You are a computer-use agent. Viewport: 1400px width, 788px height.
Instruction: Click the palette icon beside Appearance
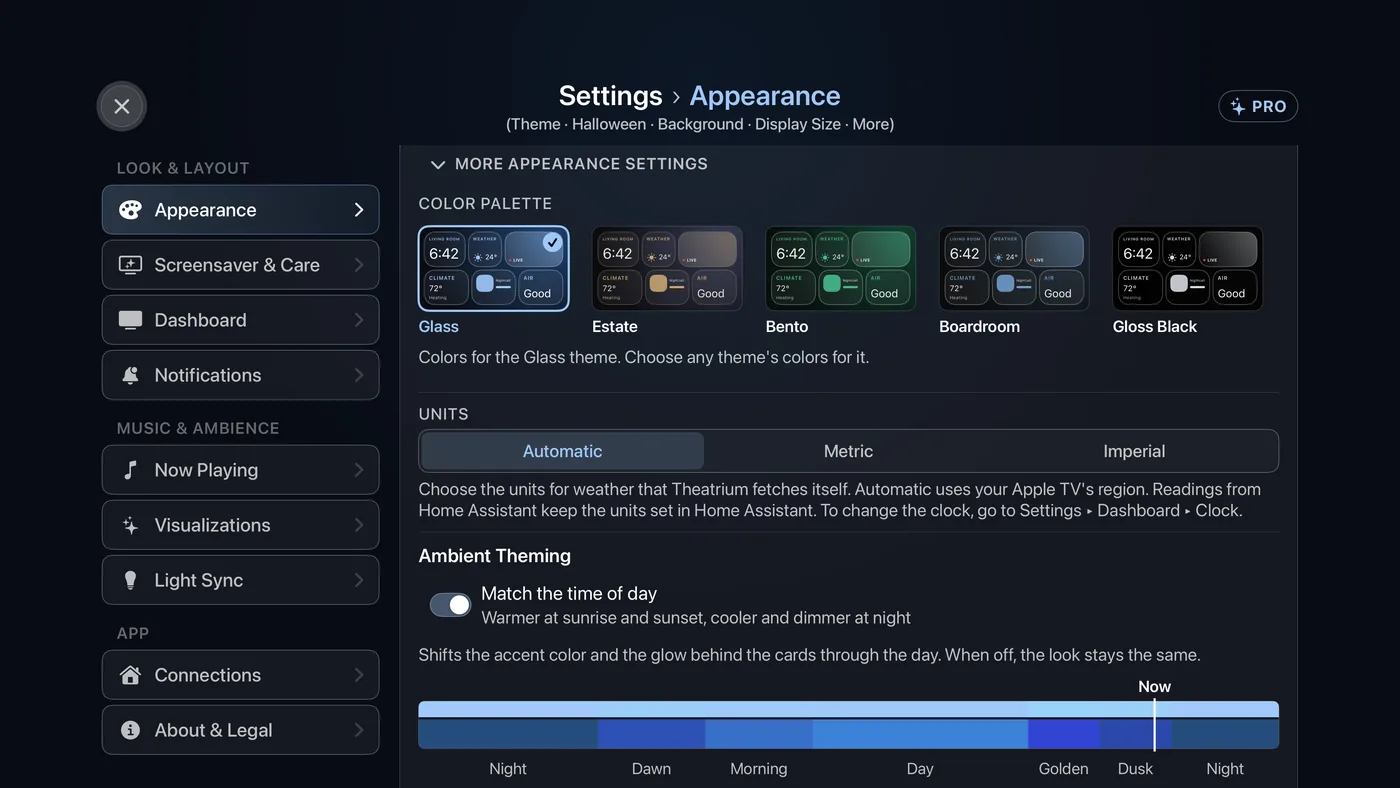click(130, 210)
